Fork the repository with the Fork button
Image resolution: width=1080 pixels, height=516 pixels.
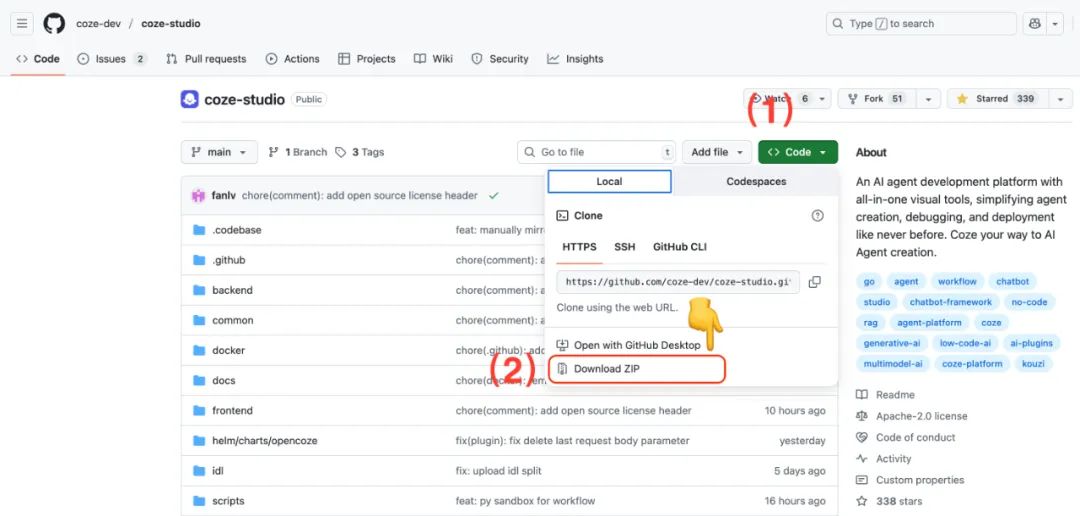pos(875,99)
